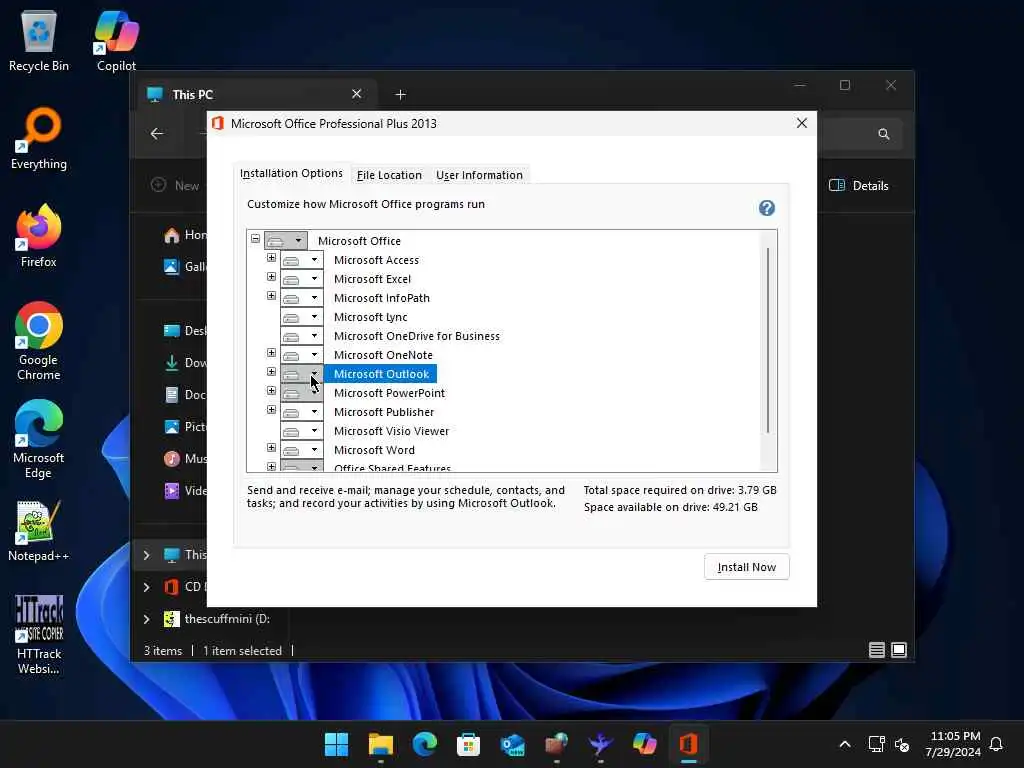Open Microsoft Store from taskbar
Screen dimensions: 1024x768
[468, 744]
